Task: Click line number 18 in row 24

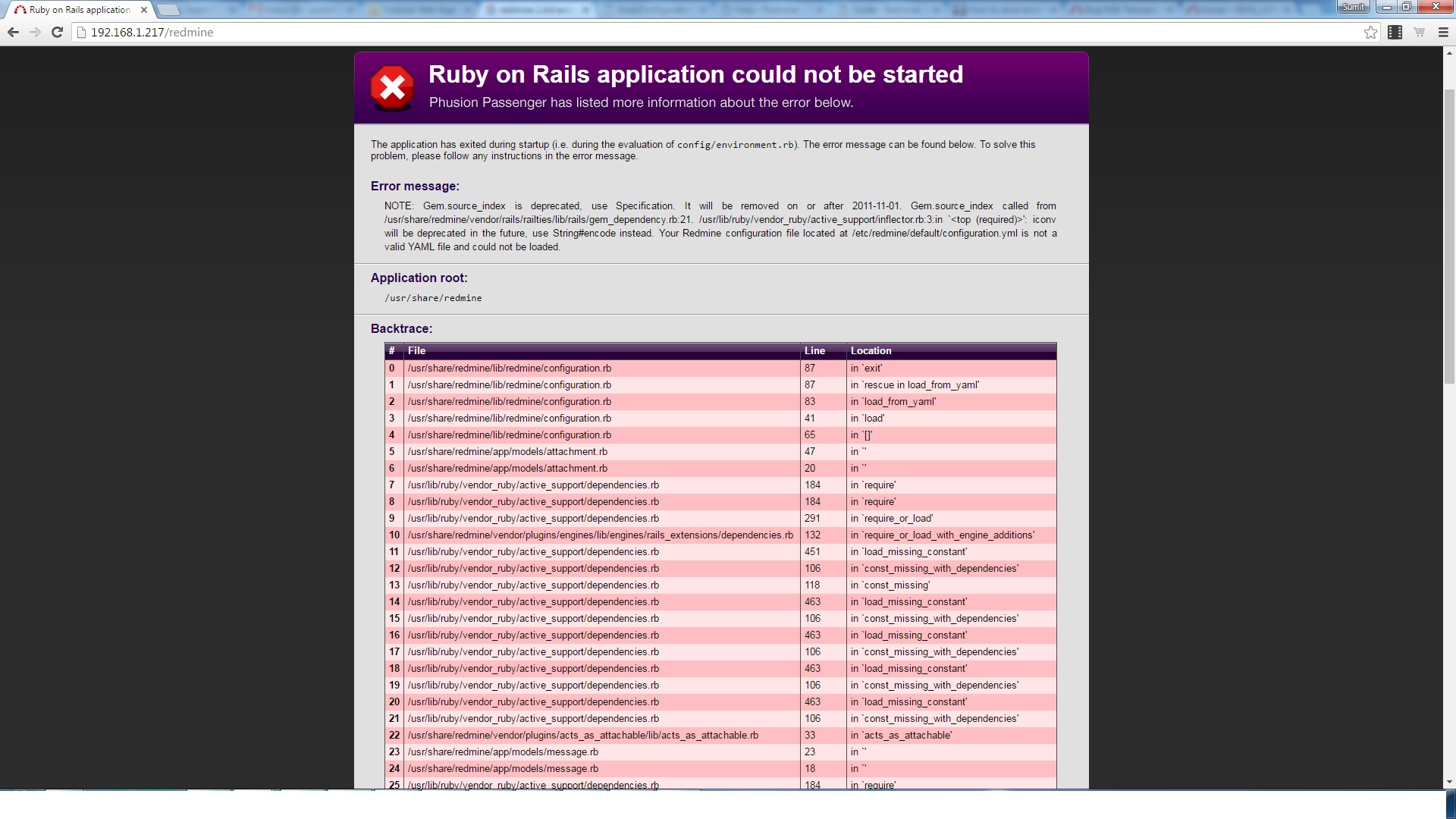Action: coord(810,768)
